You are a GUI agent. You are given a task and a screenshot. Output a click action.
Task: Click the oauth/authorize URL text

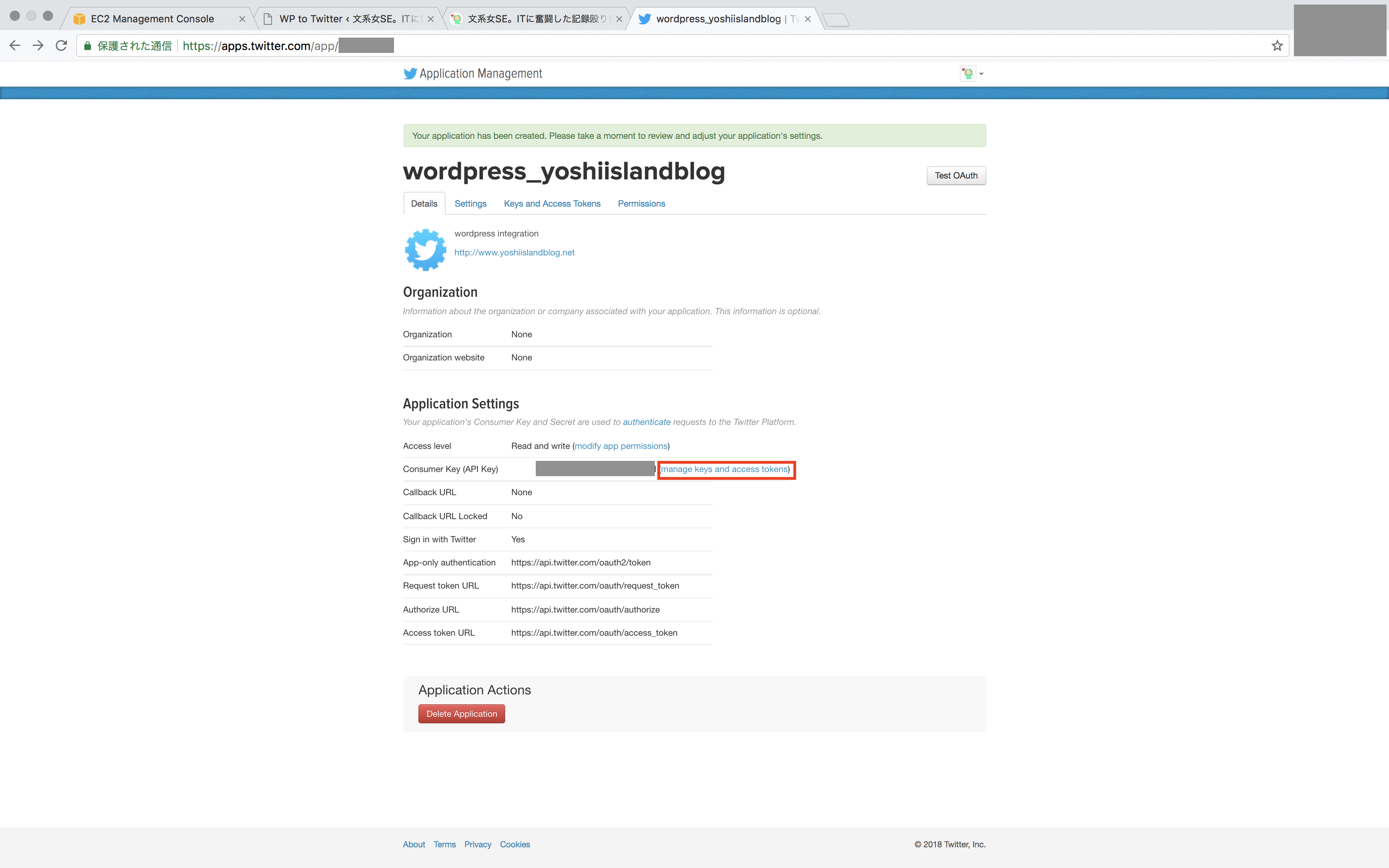tap(585, 610)
